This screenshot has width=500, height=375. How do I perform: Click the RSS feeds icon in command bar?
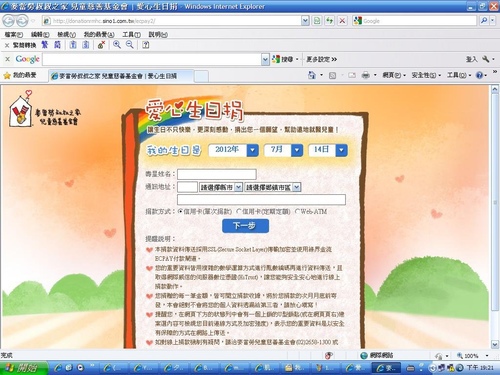click(332, 76)
